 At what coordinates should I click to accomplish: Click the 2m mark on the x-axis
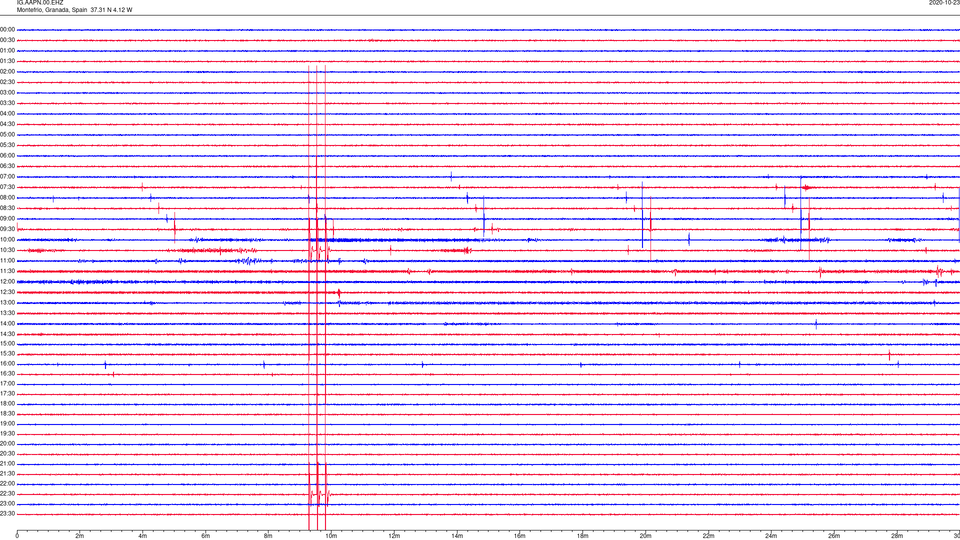tap(80, 536)
